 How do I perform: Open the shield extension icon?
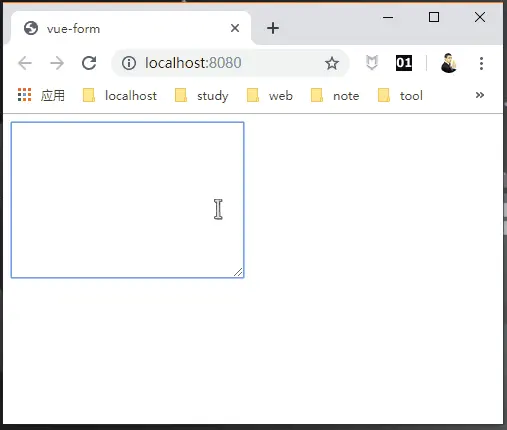[372, 63]
